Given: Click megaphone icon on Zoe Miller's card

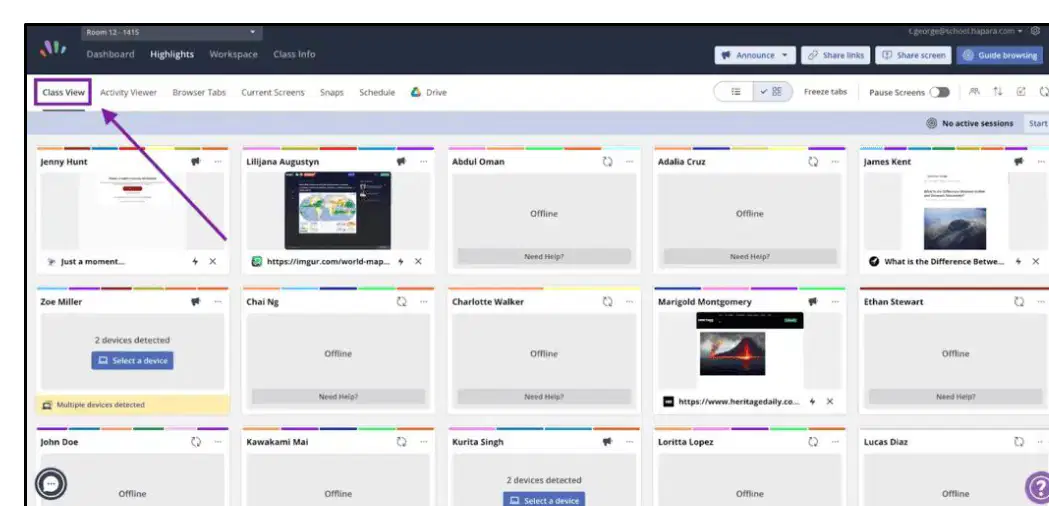Looking at the screenshot, I should click(x=195, y=302).
